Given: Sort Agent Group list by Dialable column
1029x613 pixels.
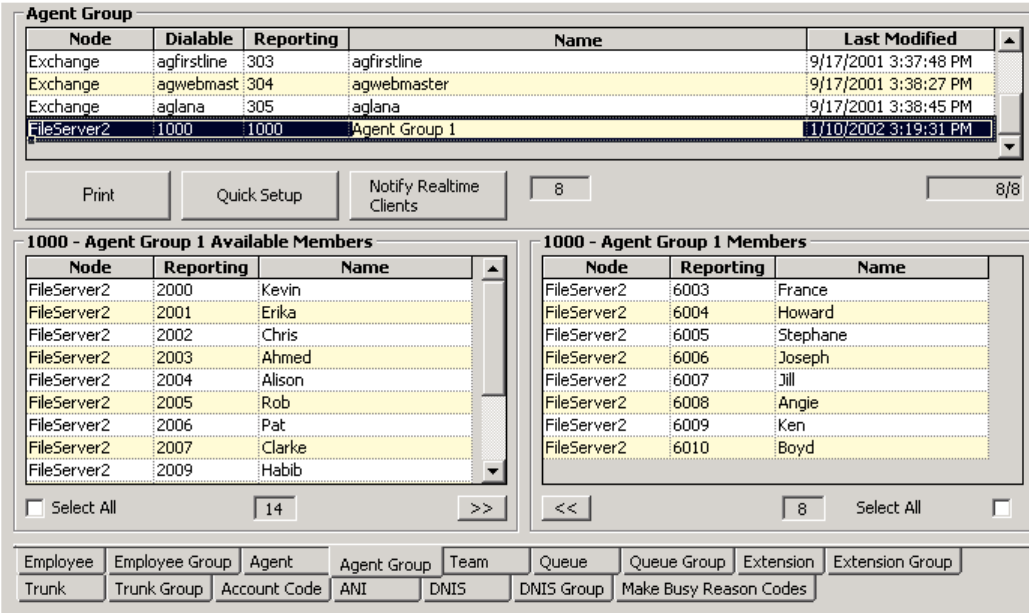Looking at the screenshot, I should coord(199,39).
